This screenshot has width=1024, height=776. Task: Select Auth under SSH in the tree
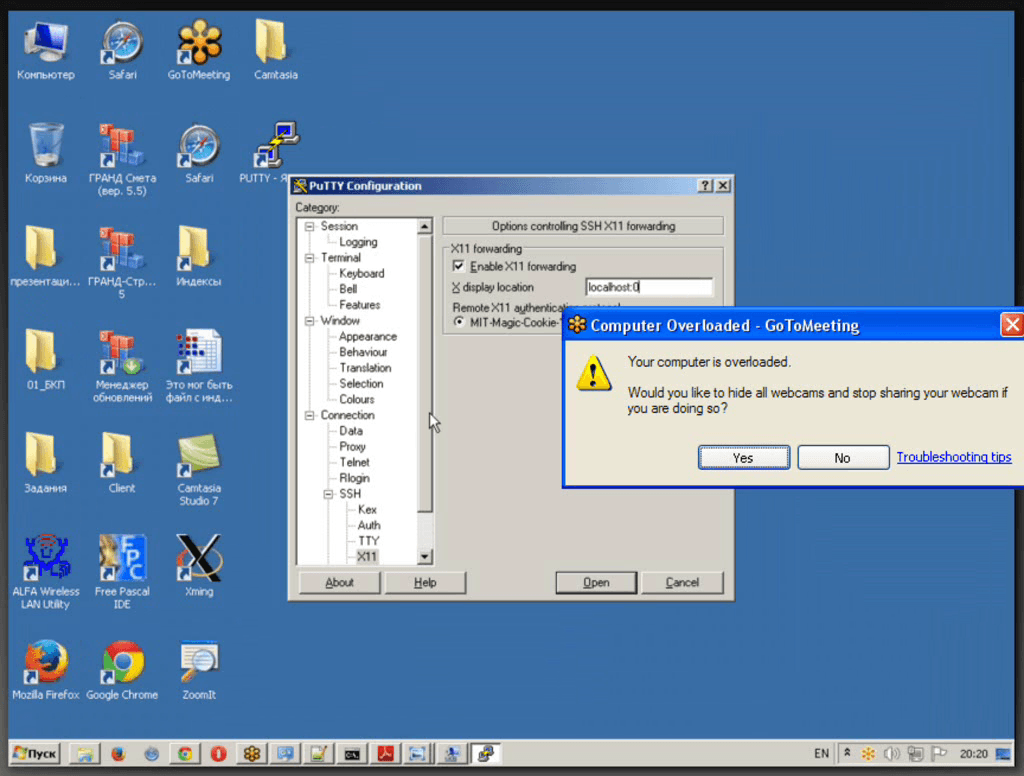point(368,525)
